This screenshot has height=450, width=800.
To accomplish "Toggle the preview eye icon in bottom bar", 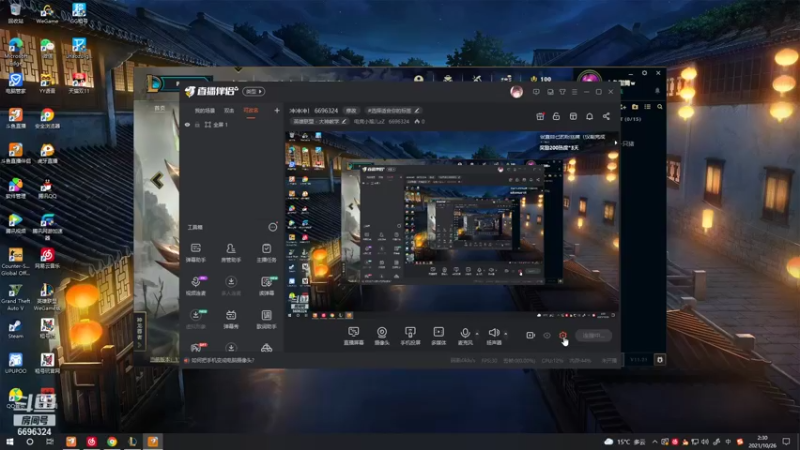I will coord(546,335).
